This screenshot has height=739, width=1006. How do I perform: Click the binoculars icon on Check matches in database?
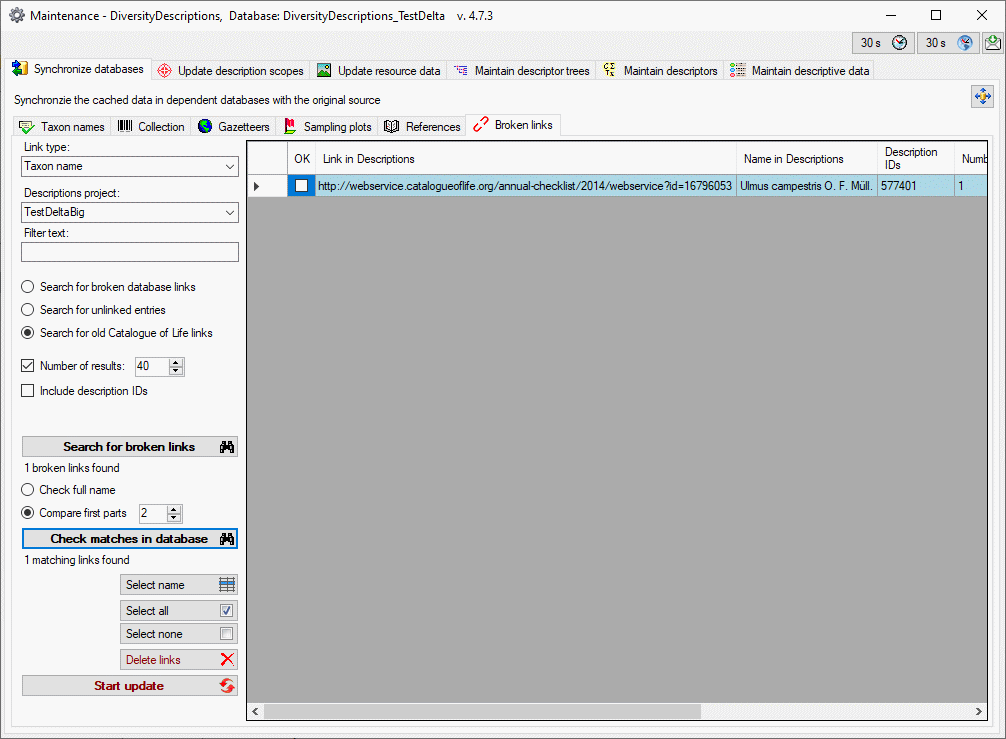pyautogui.click(x=226, y=539)
